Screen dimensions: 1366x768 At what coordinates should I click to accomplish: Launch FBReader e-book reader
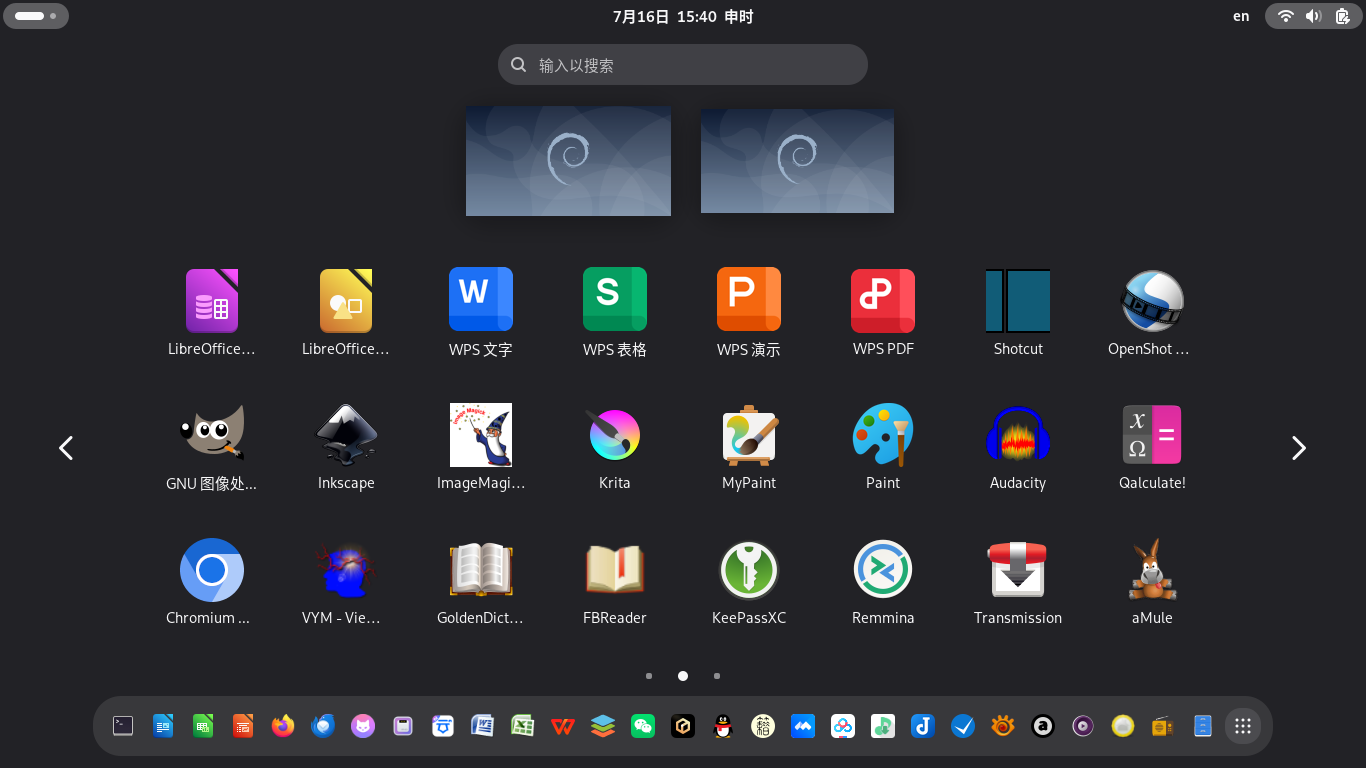click(615, 570)
